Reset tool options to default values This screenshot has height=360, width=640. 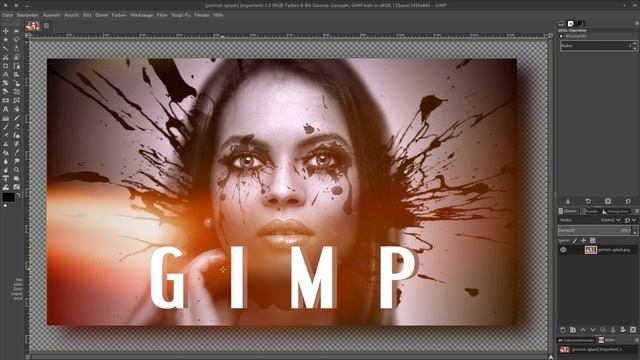tap(628, 201)
